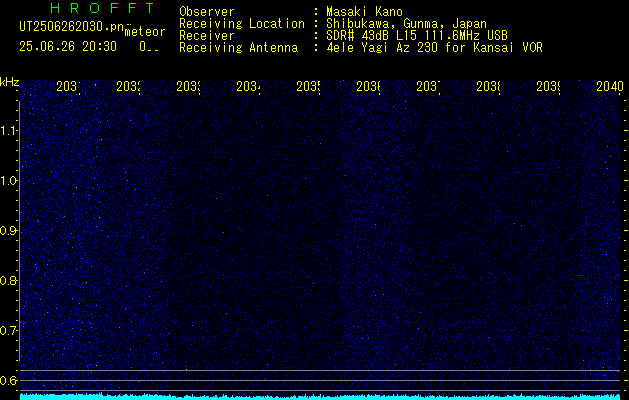
Task: Click the 2040 time marker
Action: point(610,86)
